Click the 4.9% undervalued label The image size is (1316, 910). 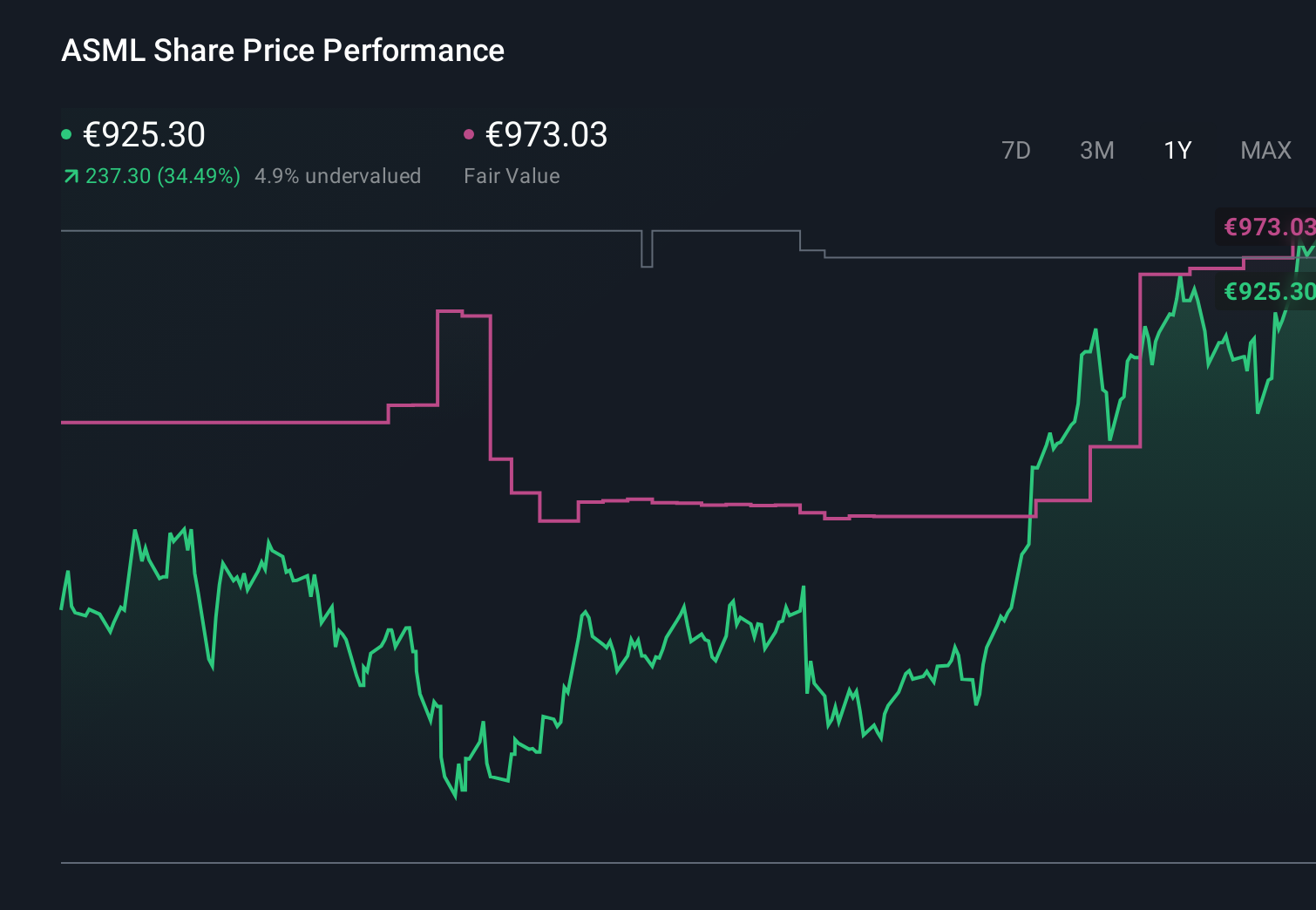(338, 175)
